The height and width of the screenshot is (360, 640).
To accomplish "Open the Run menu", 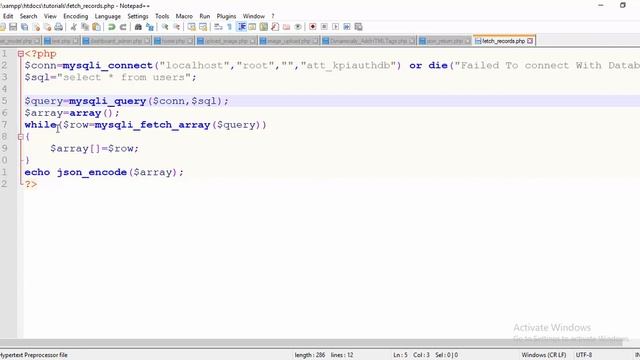I will (x=205, y=16).
